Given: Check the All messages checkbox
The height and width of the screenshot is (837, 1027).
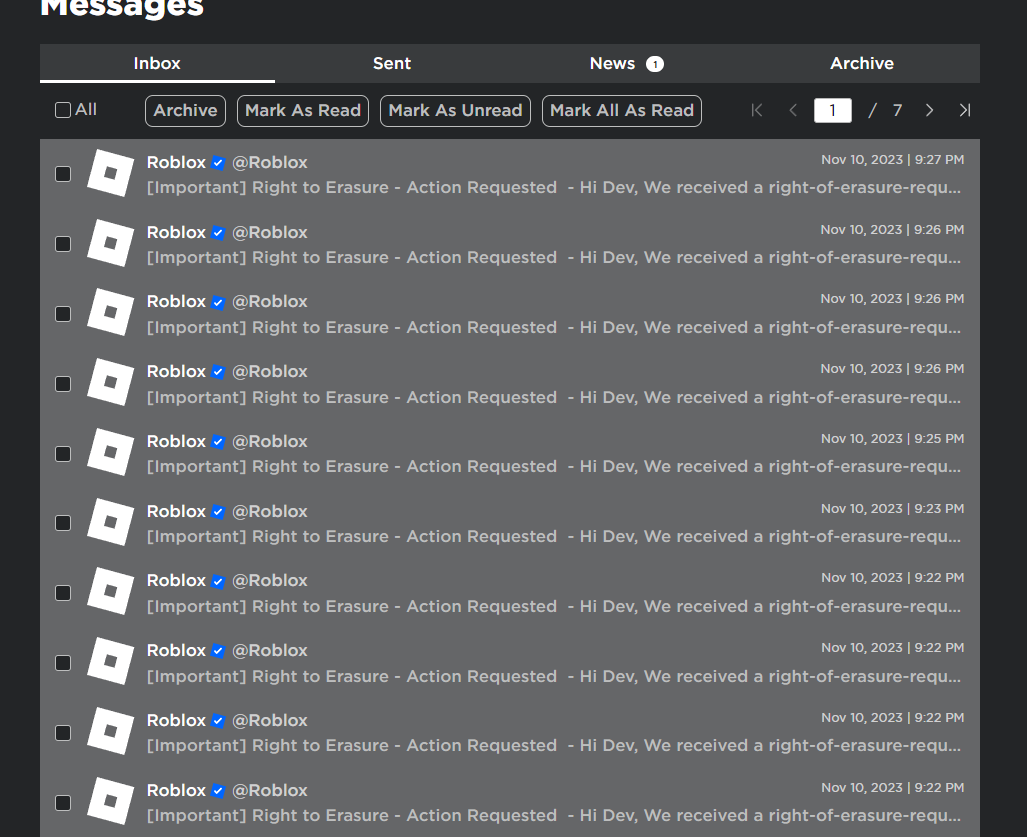Looking at the screenshot, I should [x=63, y=109].
